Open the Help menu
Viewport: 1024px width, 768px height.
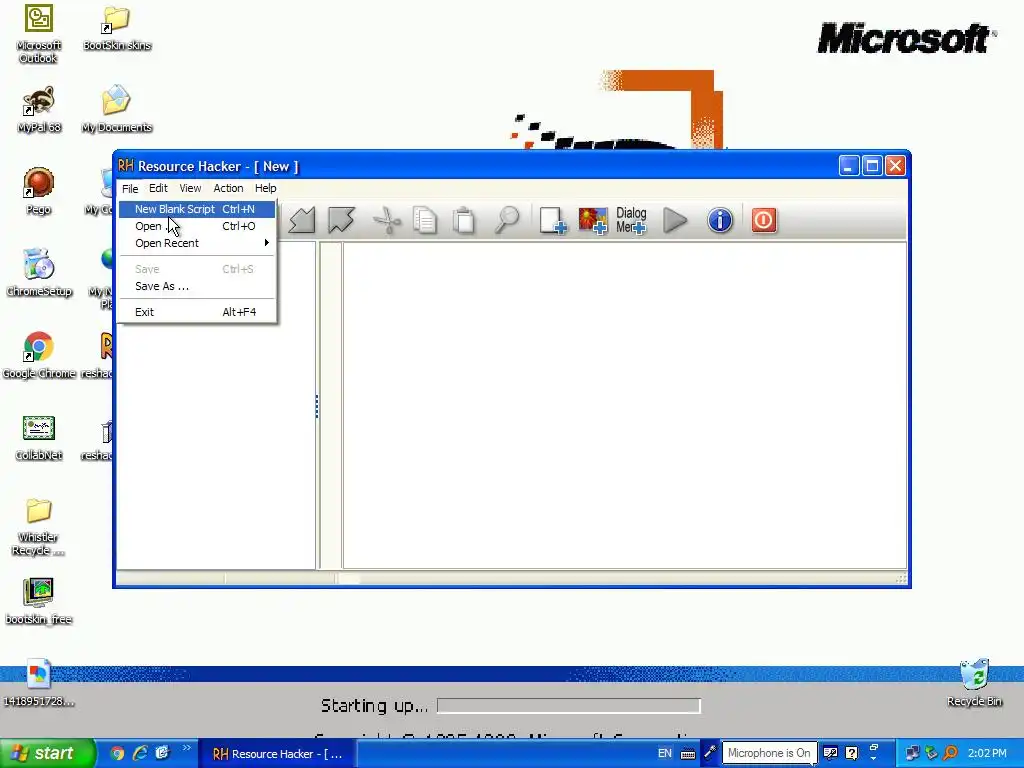[x=265, y=188]
